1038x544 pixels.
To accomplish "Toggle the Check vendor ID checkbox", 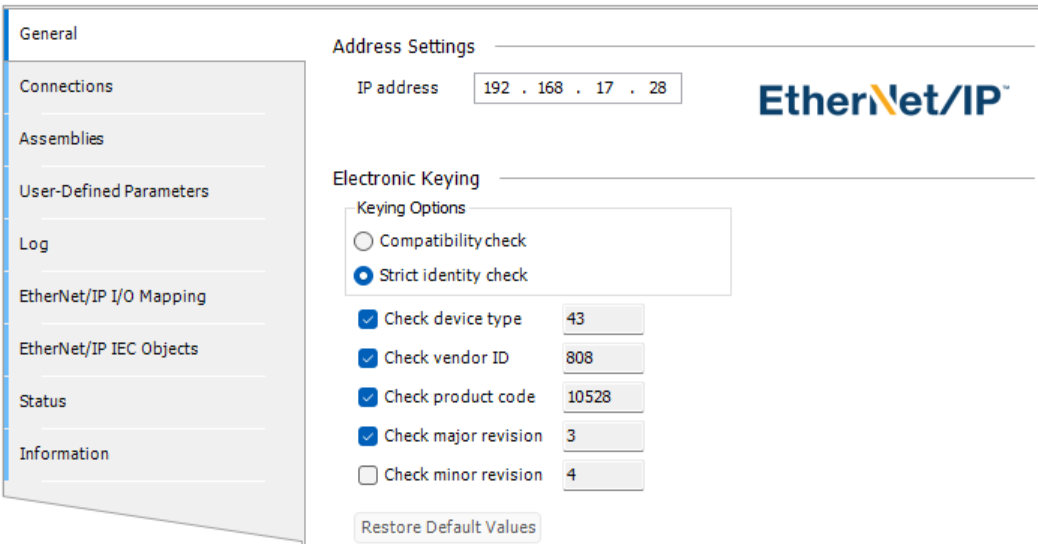I will [368, 358].
